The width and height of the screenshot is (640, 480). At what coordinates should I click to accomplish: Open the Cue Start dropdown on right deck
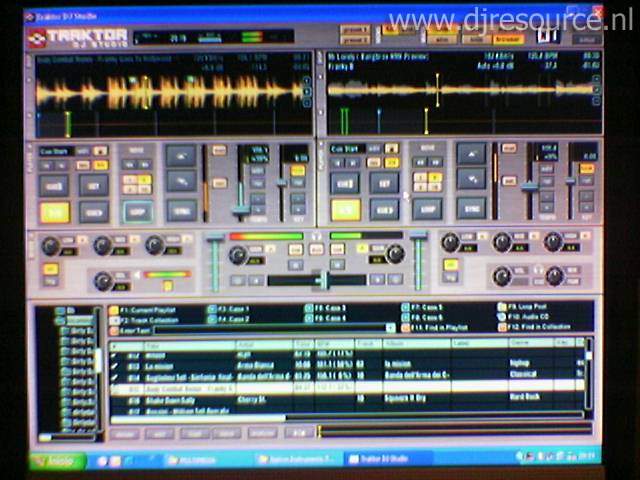tap(347, 149)
